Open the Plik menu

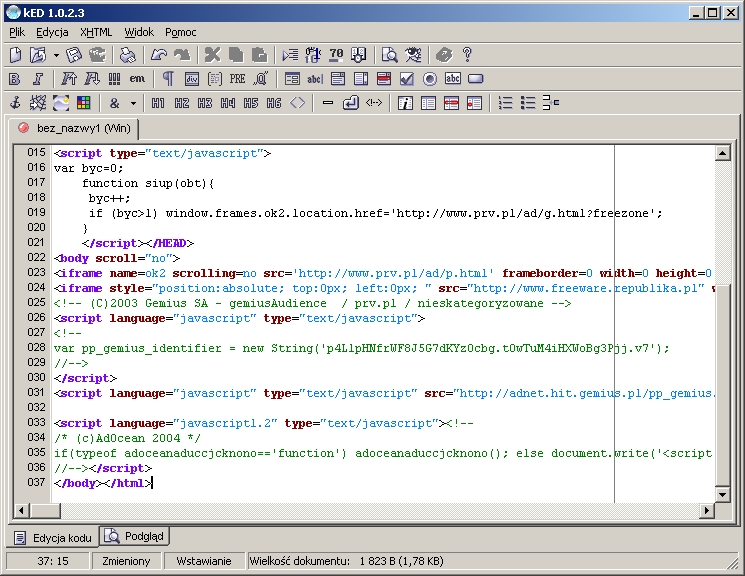17,32
